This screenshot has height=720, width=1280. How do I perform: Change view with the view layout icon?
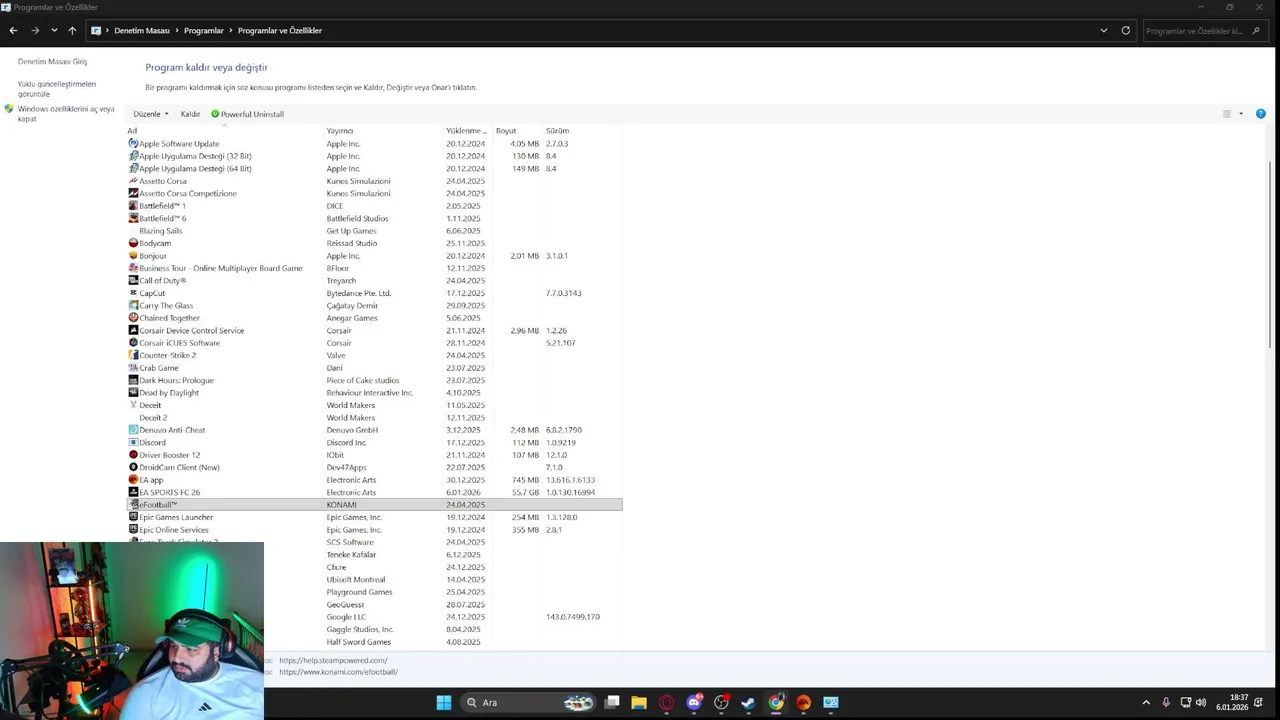pyautogui.click(x=1227, y=114)
